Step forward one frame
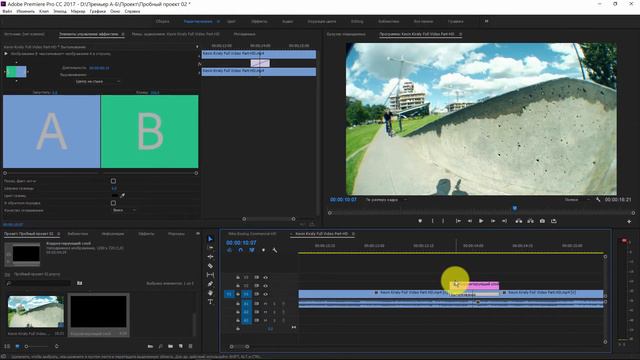Image resolution: width=640 pixels, height=360 pixels. pyautogui.click(x=493, y=221)
